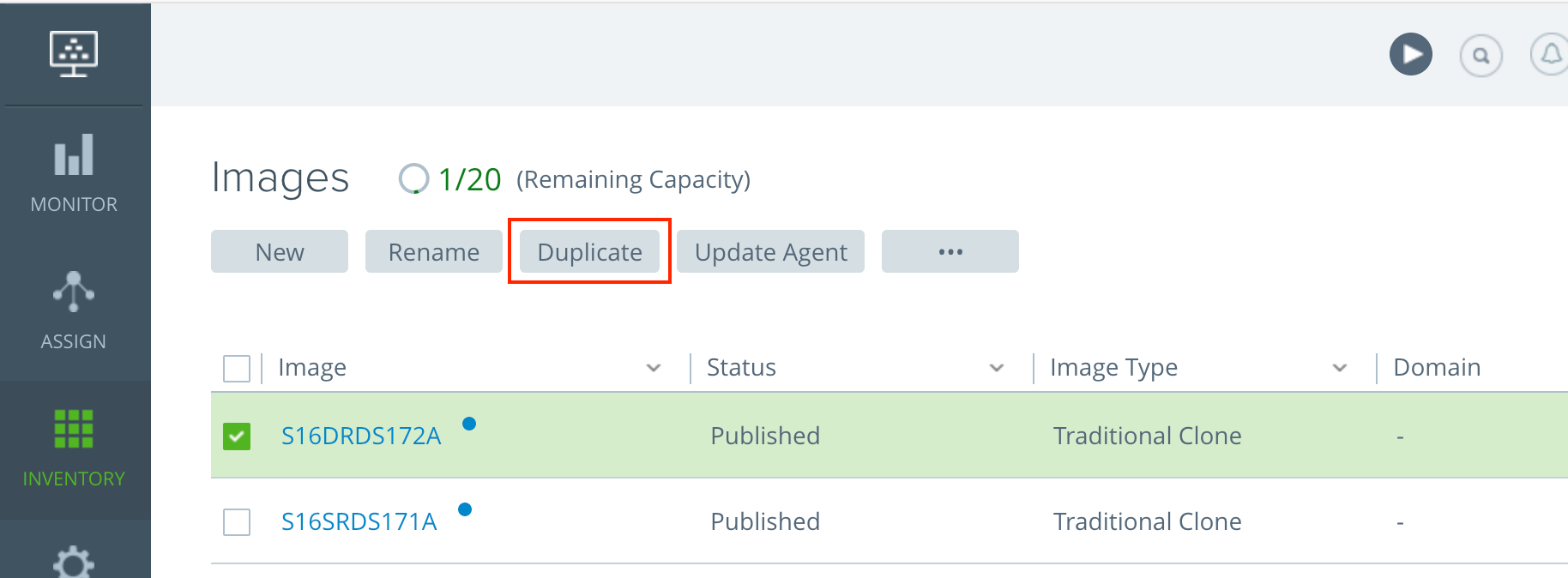Toggle the select-all checkbox in header
1568x578 pixels.
tap(237, 368)
